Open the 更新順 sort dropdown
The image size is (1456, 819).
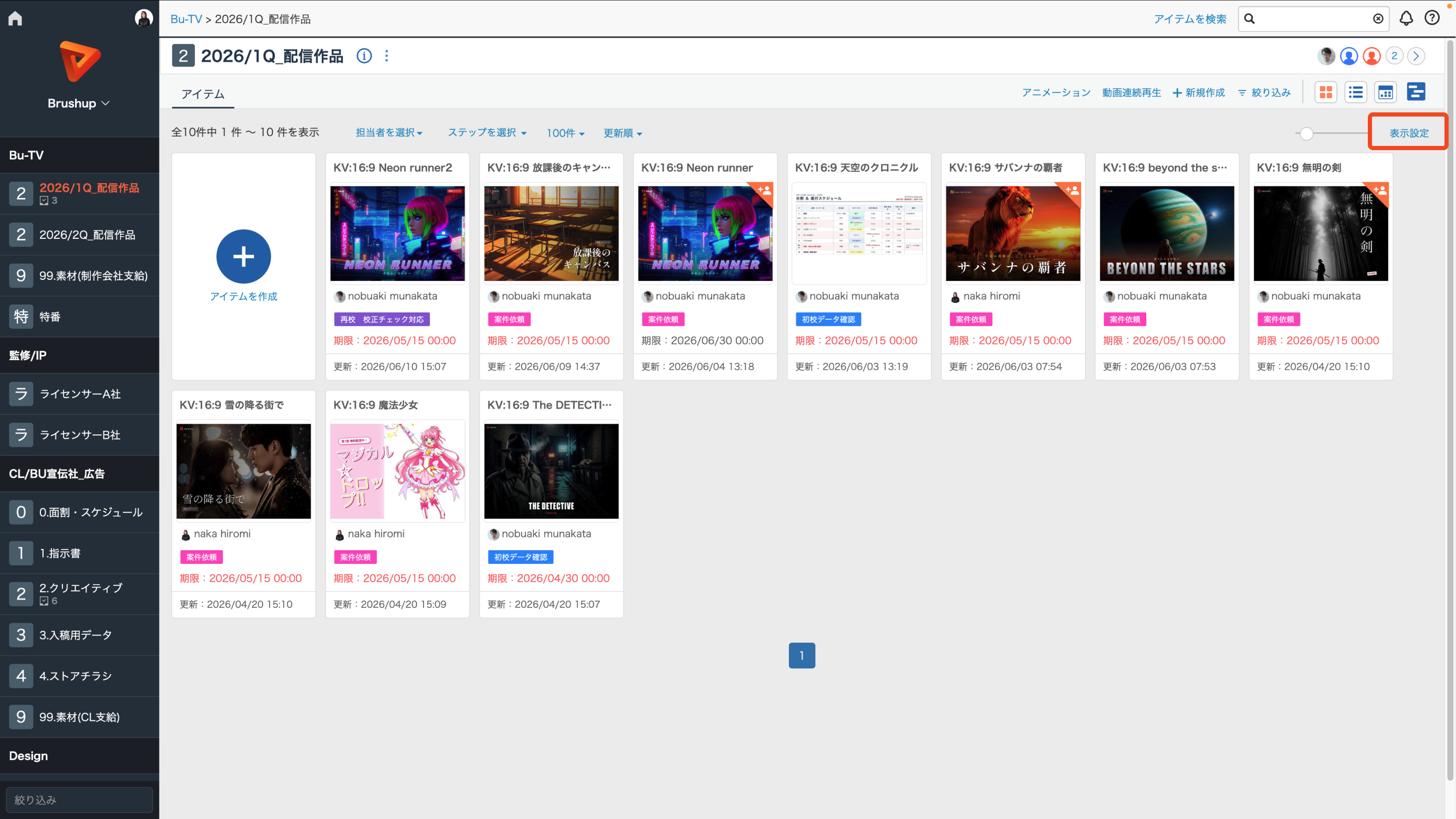pos(623,133)
